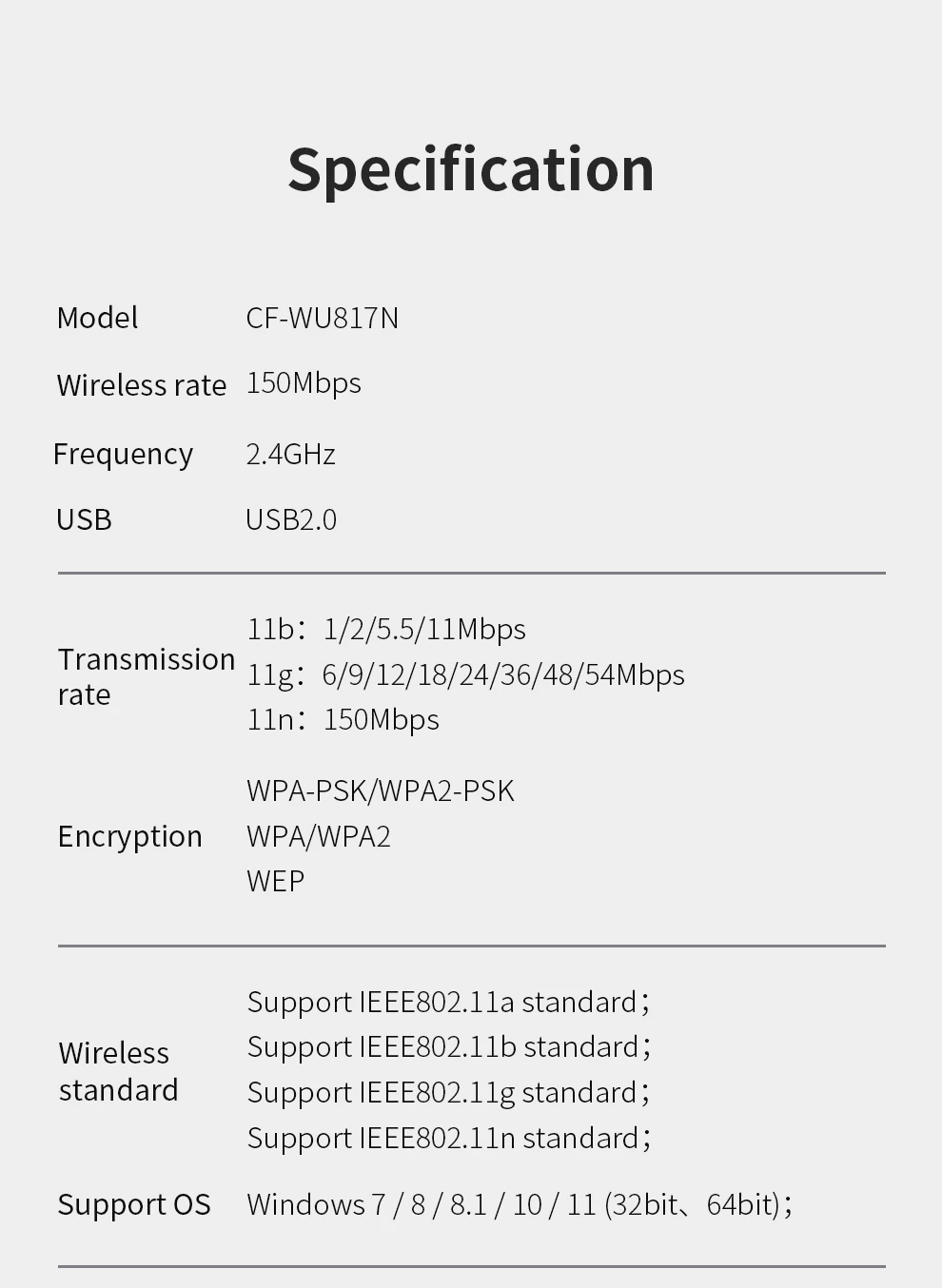Click the 11g 6/9/12/18/24/36/48/54Mbps line

[x=466, y=675]
